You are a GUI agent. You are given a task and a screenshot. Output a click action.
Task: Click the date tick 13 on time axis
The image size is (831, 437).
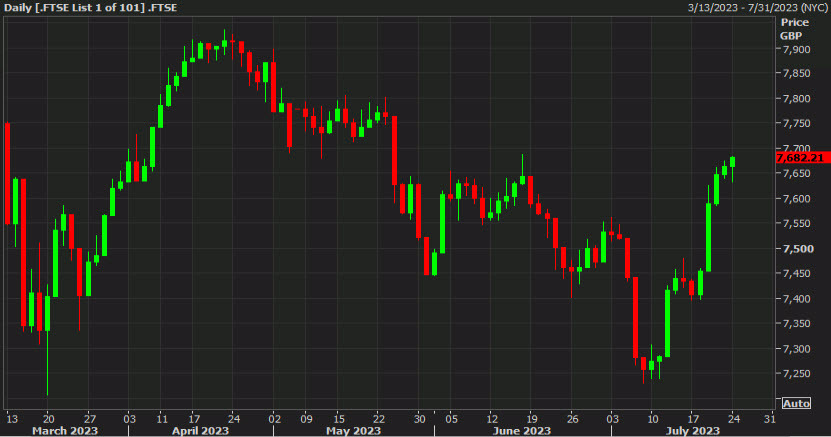tap(12, 419)
